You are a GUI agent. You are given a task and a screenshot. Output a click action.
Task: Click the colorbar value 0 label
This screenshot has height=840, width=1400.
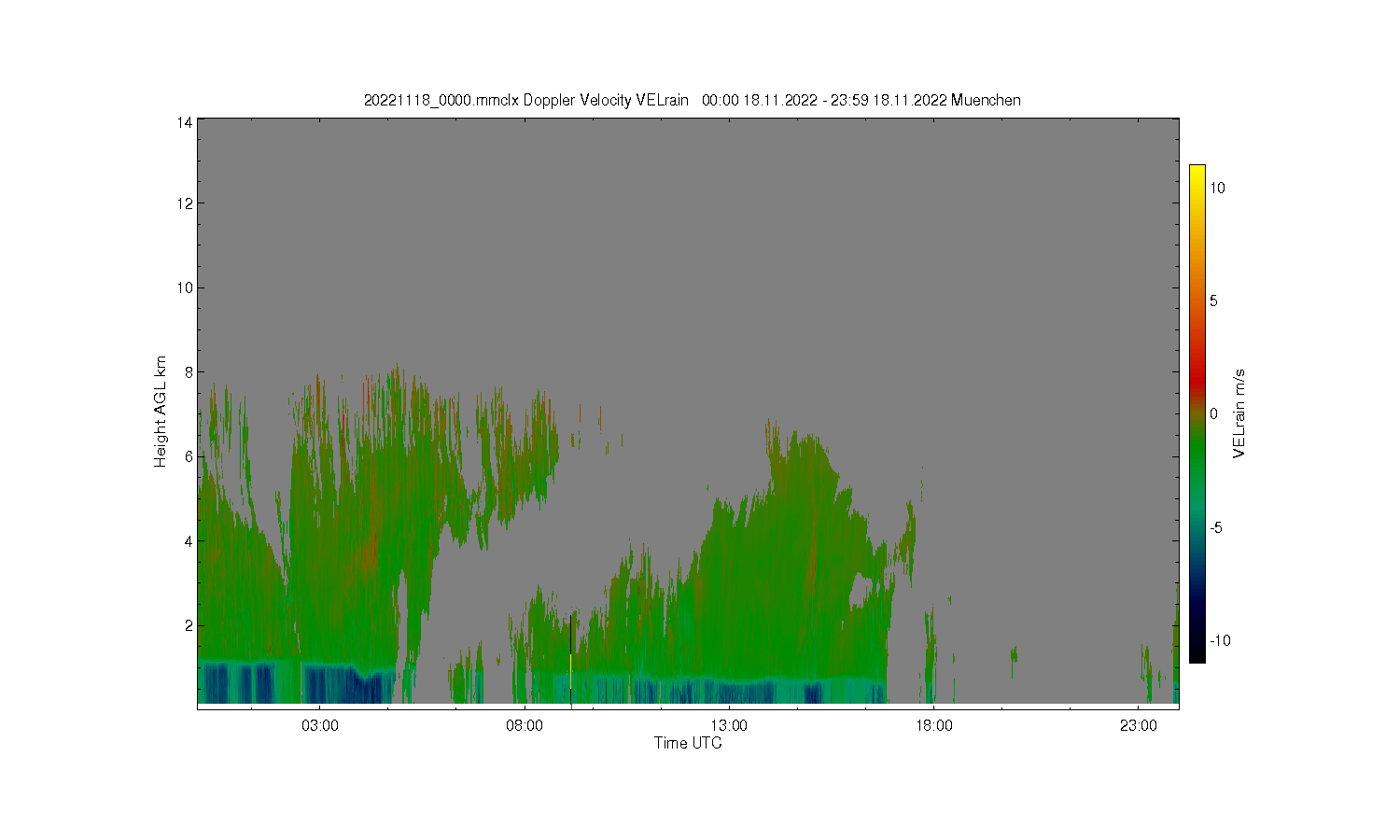point(1214,413)
